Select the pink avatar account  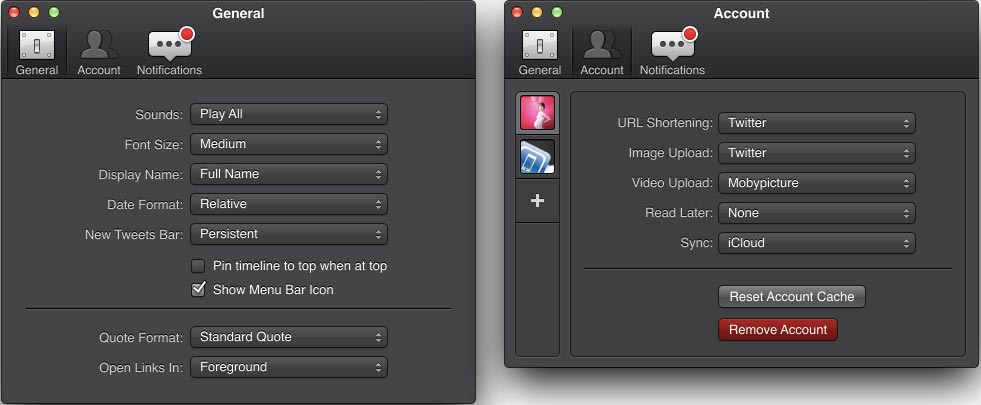[x=537, y=113]
